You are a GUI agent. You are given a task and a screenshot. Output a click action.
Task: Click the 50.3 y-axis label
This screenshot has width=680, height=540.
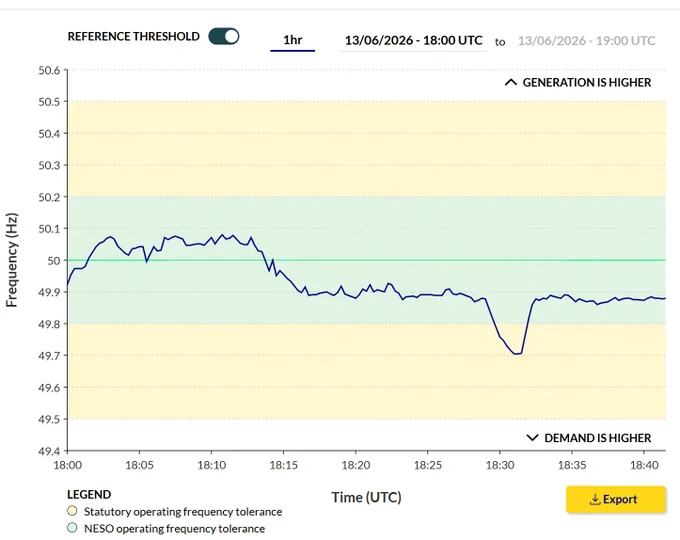coord(49,165)
